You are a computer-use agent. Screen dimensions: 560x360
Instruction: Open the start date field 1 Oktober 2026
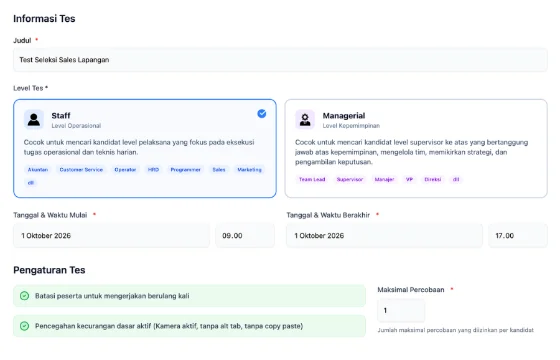111,236
